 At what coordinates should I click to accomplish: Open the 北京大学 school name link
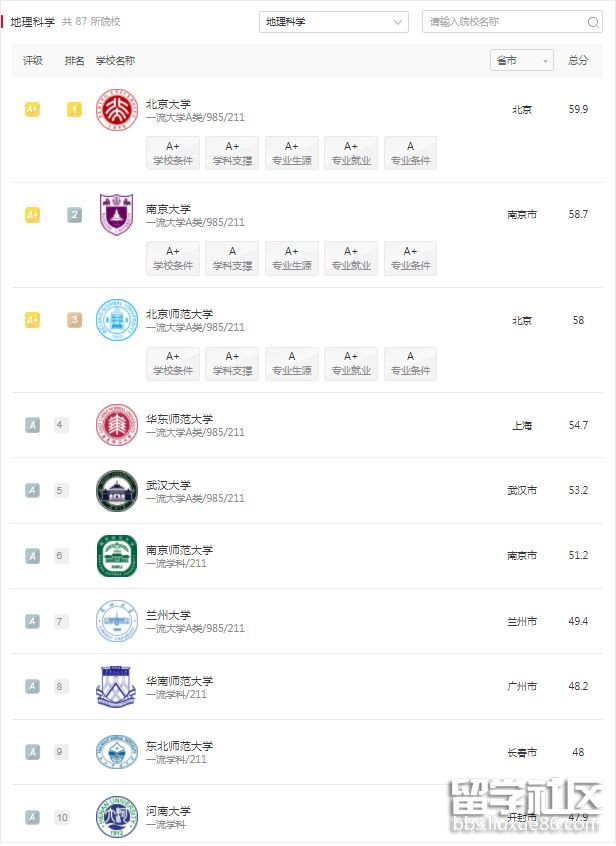coord(168,104)
